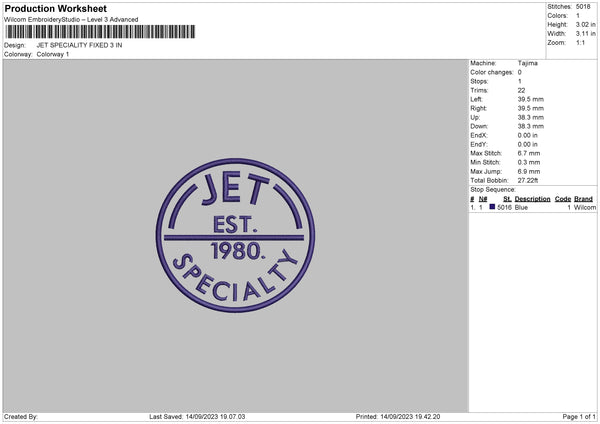The height and width of the screenshot is (424, 600).
Task: Click the 'Brand' column header
Action: coord(583,199)
